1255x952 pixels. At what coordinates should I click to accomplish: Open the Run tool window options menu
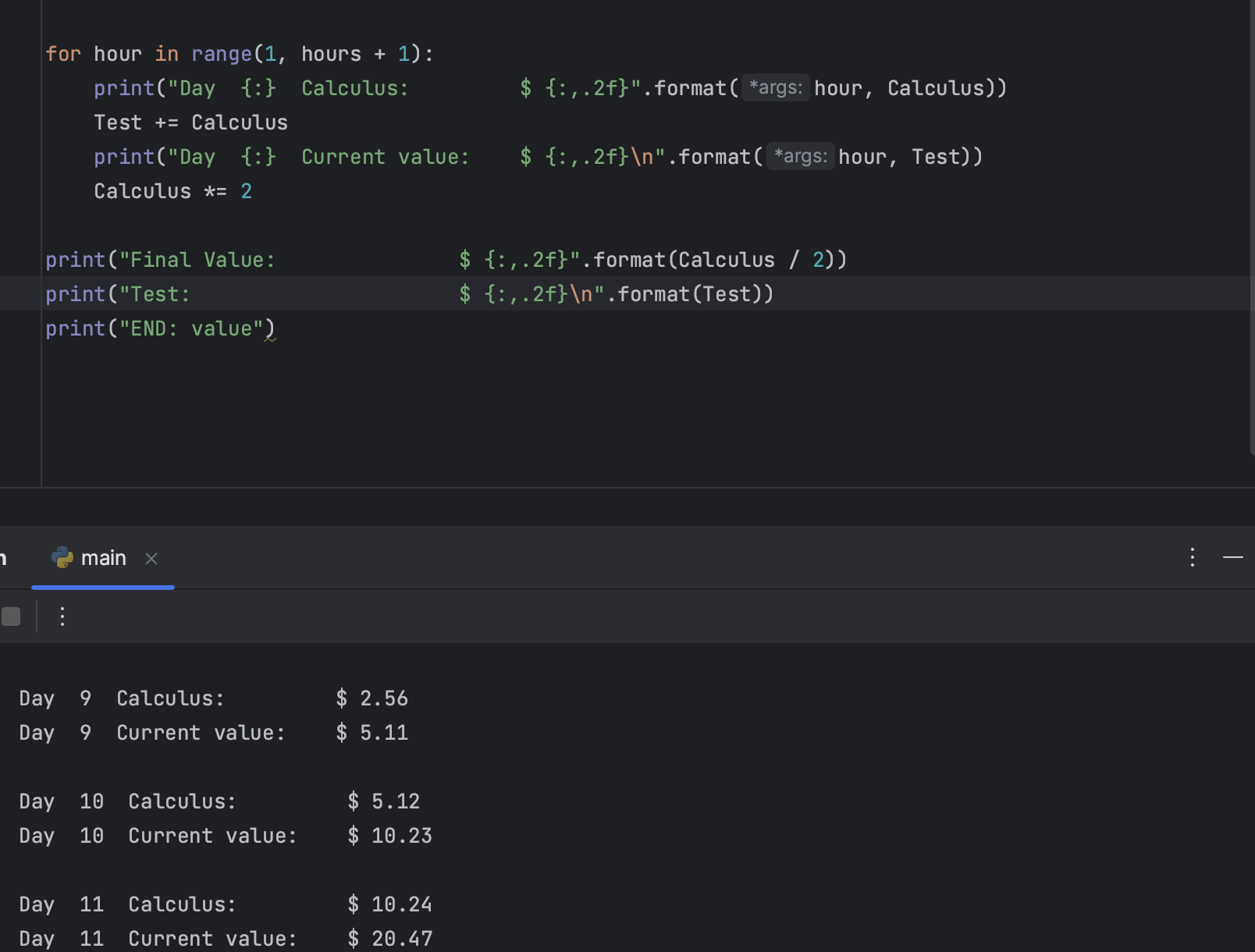1192,557
